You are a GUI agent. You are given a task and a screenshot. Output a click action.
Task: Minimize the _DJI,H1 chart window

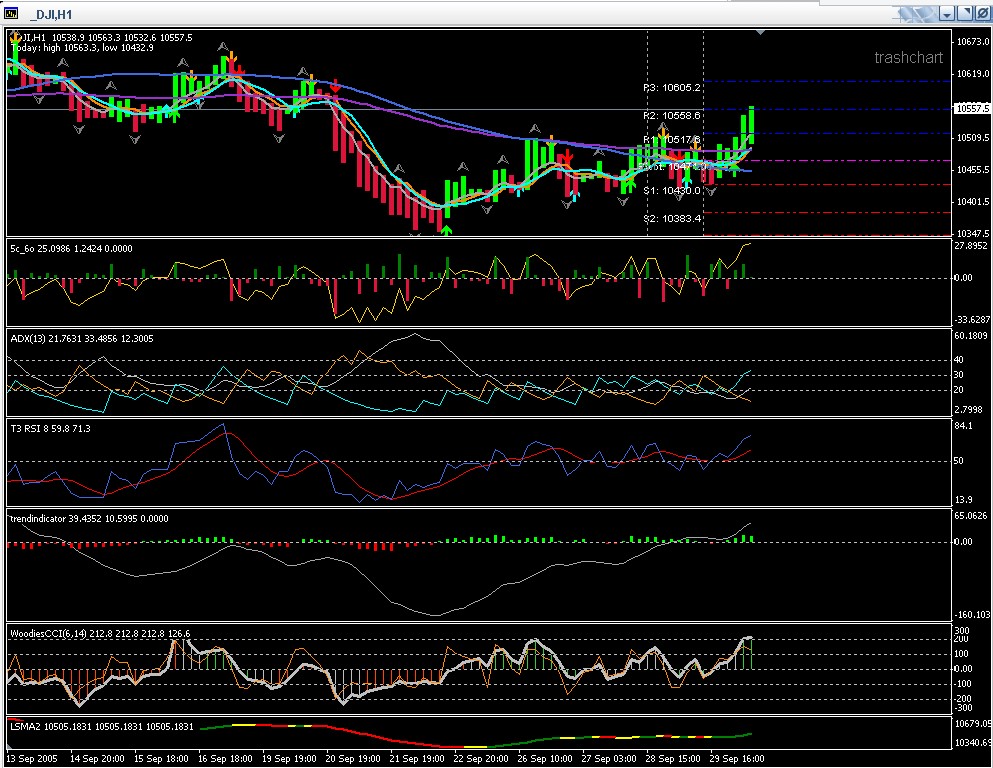[946, 14]
